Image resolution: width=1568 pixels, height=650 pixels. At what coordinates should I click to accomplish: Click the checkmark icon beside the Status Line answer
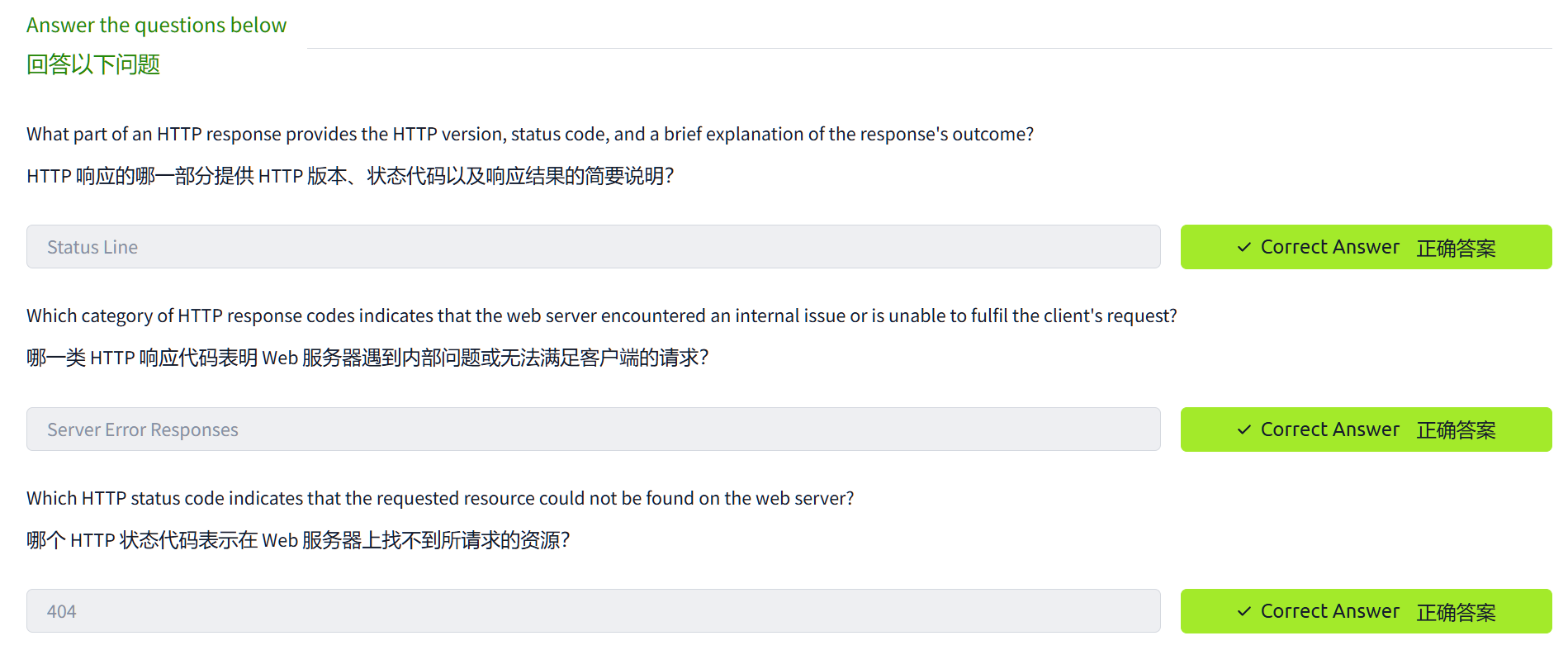pyautogui.click(x=1244, y=247)
